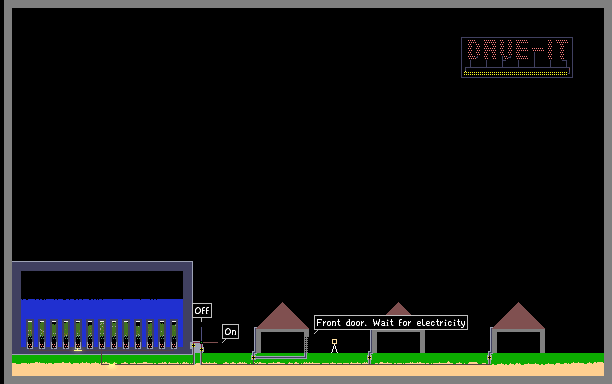Click the middle house's brown roof
612x384 pixels.
pyautogui.click(x=398, y=309)
